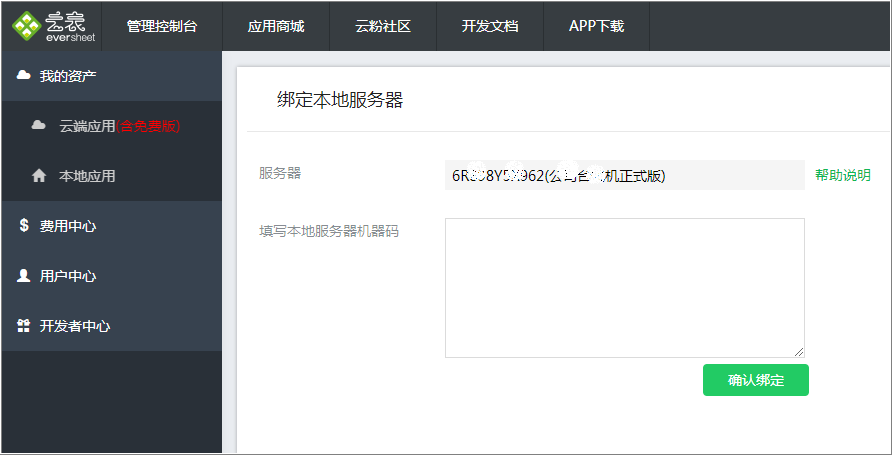Click the resize handle on the machine code textarea
Viewport: 892px width, 455px height.
[799, 352]
